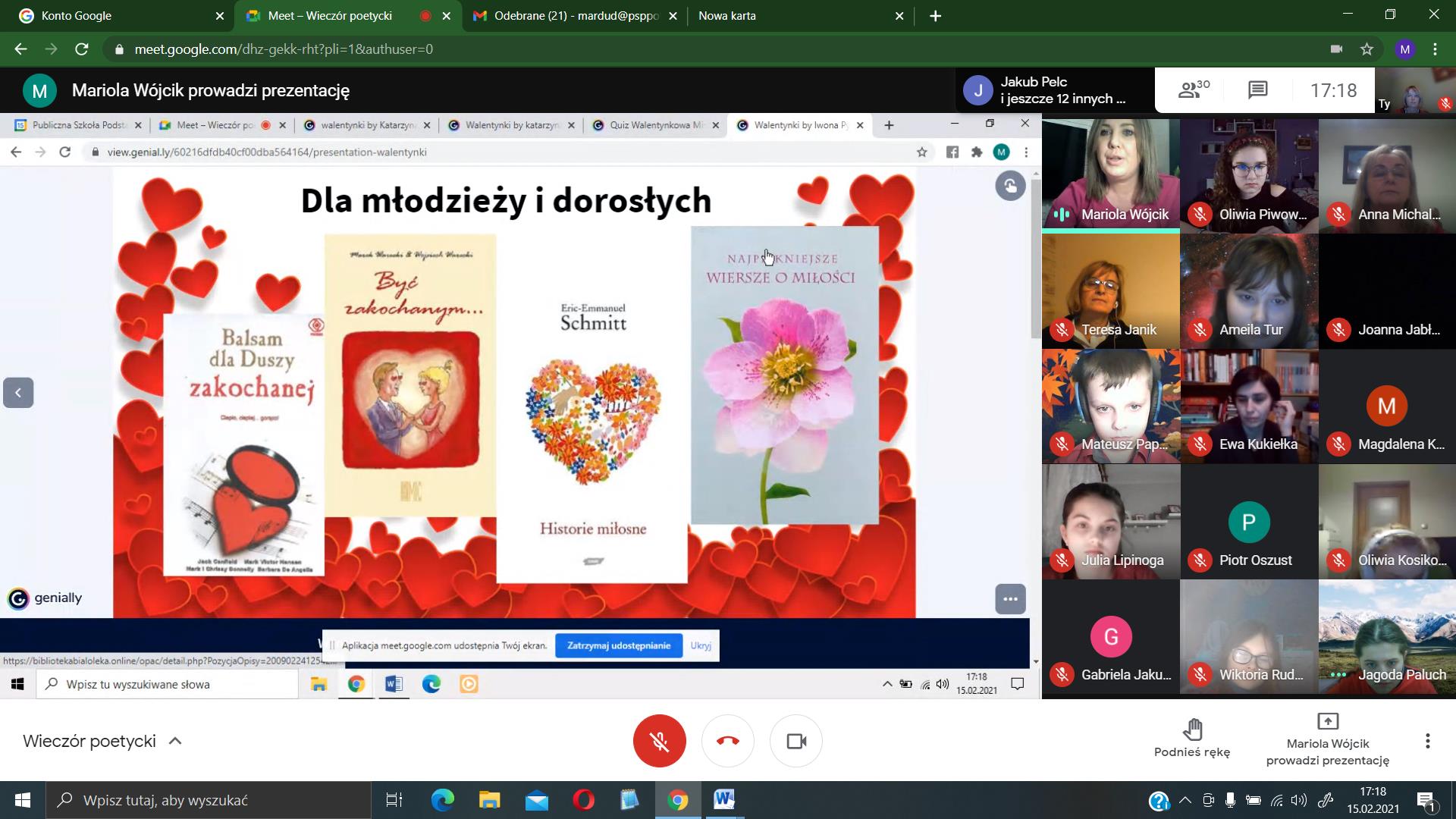This screenshot has height=819, width=1456.
Task: Switch to Odebrane Gmail tab
Action: click(574, 16)
